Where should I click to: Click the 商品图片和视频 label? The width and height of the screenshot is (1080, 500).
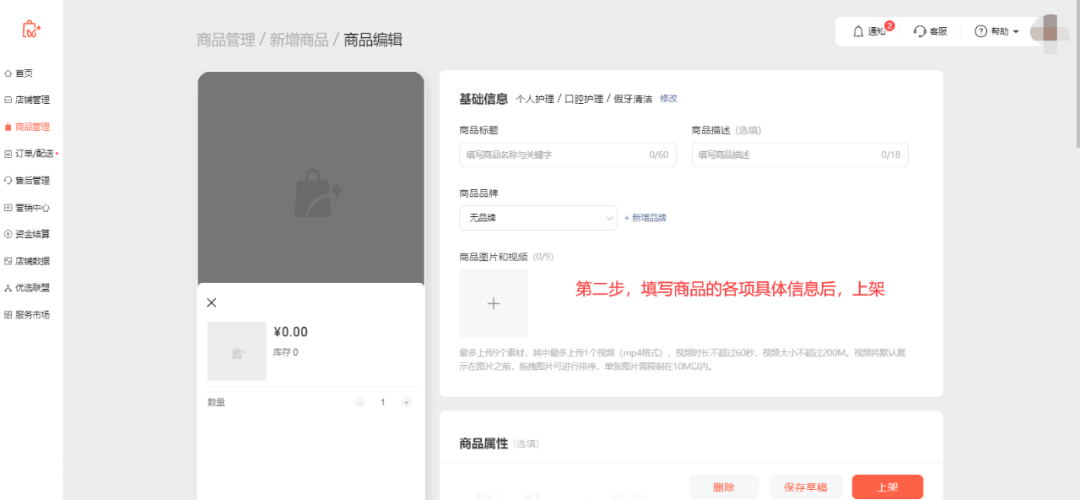(x=493, y=257)
